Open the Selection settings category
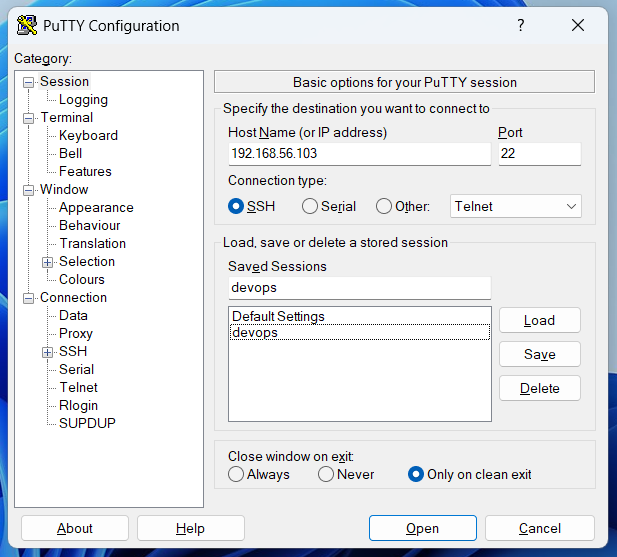The height and width of the screenshot is (557, 617). point(87,262)
